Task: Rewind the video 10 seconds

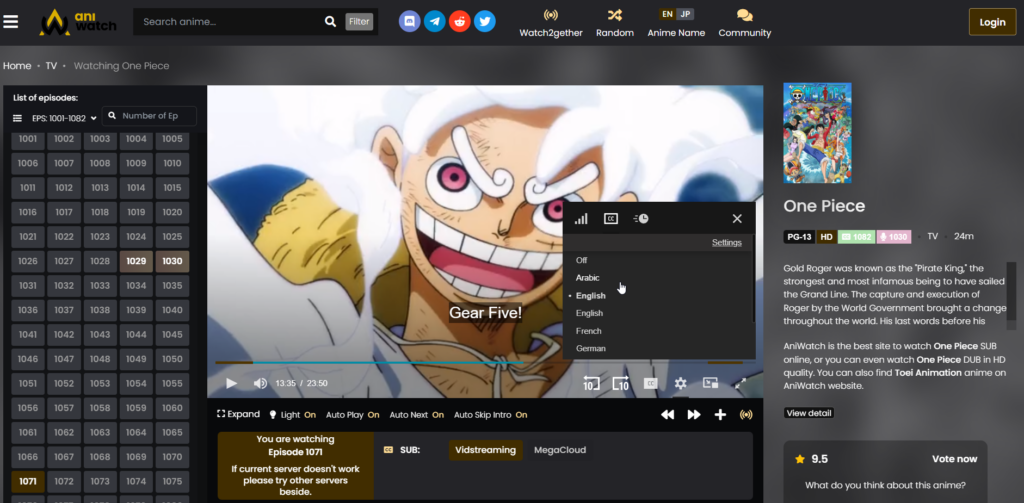Action: pos(591,383)
